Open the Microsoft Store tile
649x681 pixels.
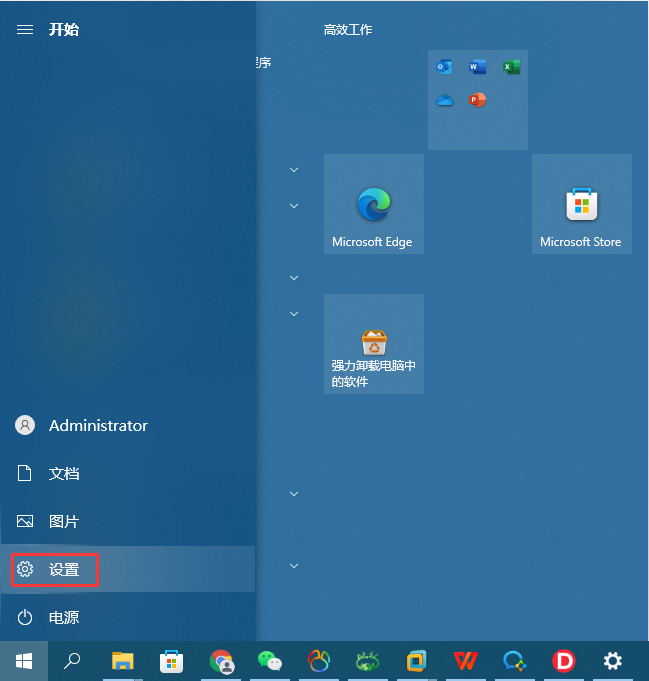pyautogui.click(x=581, y=204)
